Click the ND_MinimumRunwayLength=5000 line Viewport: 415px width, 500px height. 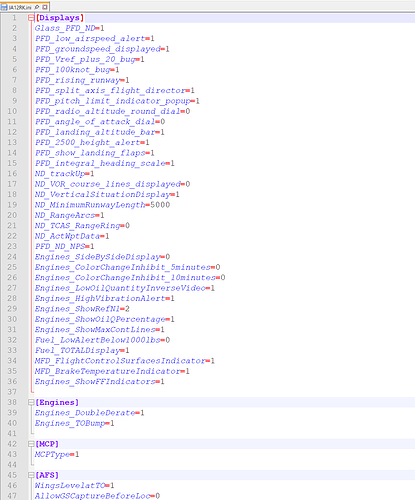(x=102, y=205)
